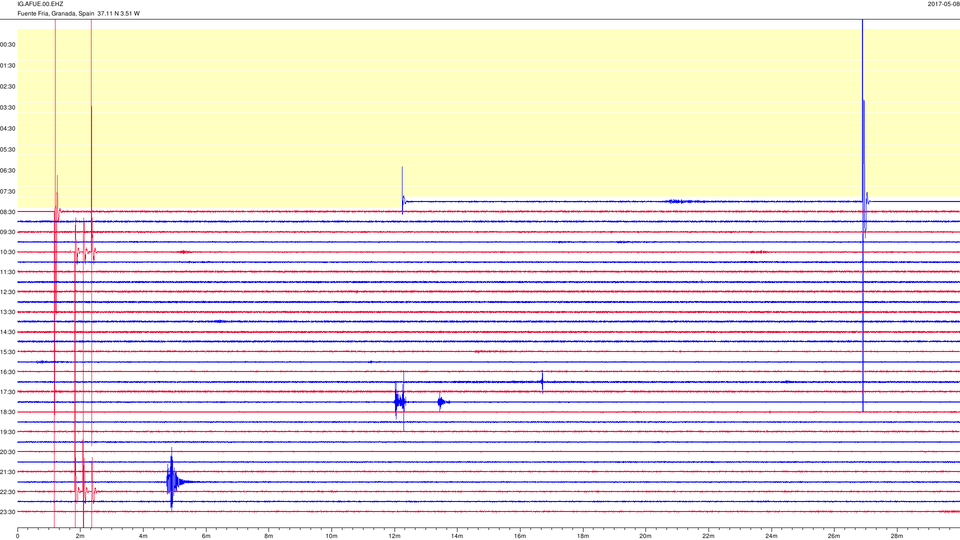The image size is (960, 540).
Task: Select the 04:30 time label
Action: (8, 129)
